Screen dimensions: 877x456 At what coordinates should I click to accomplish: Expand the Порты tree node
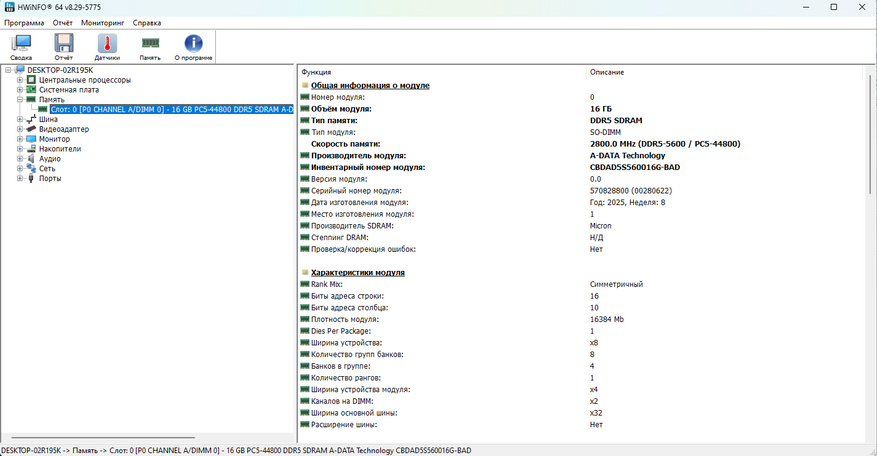coord(20,178)
